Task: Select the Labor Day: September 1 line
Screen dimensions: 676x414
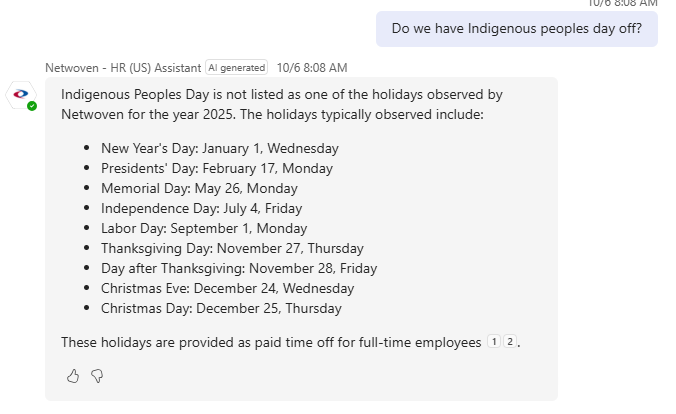Action: click(204, 228)
